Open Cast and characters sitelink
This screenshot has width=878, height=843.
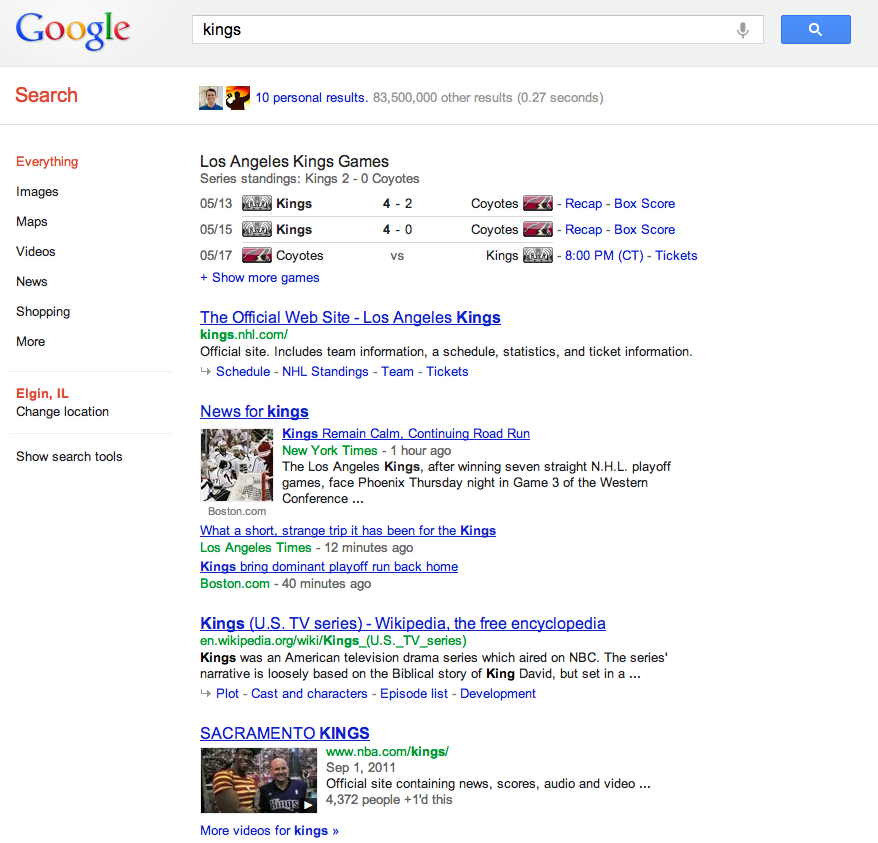309,694
